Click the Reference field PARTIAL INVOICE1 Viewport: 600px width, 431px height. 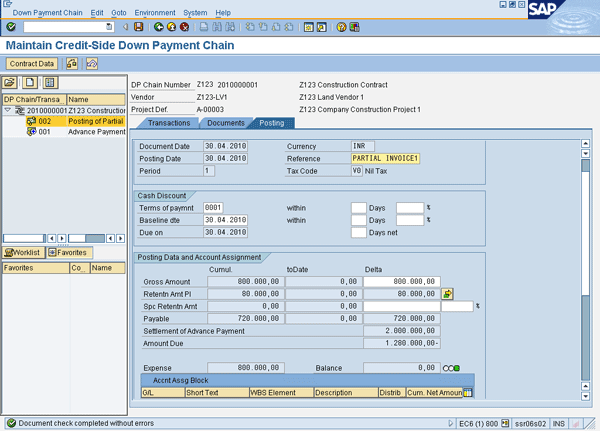pos(386,158)
